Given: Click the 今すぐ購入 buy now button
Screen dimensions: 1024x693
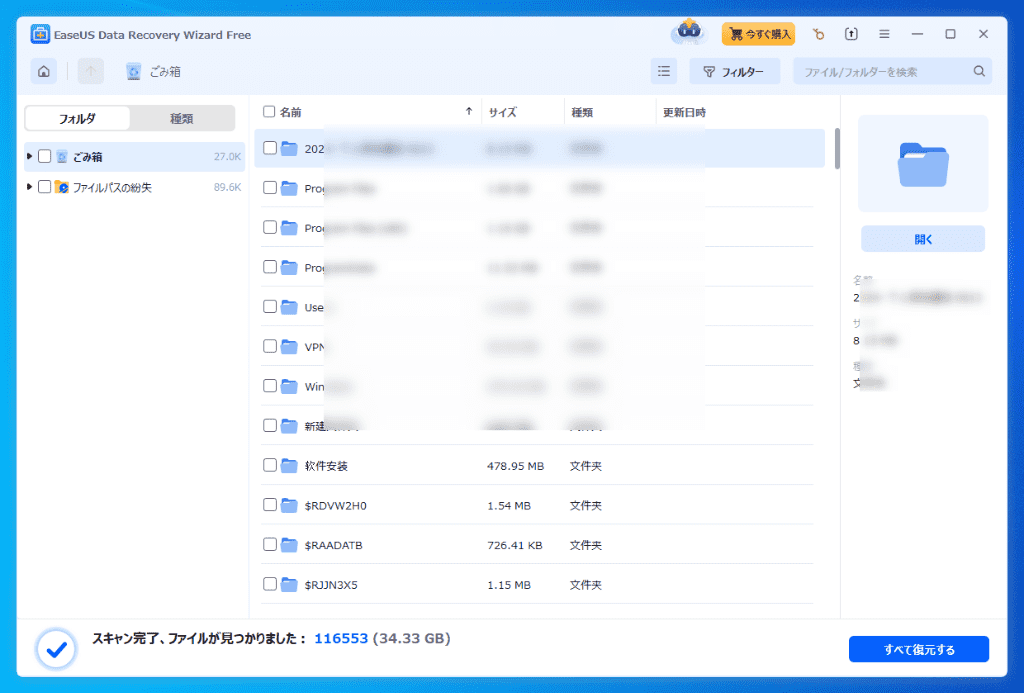Looking at the screenshot, I should click(758, 34).
